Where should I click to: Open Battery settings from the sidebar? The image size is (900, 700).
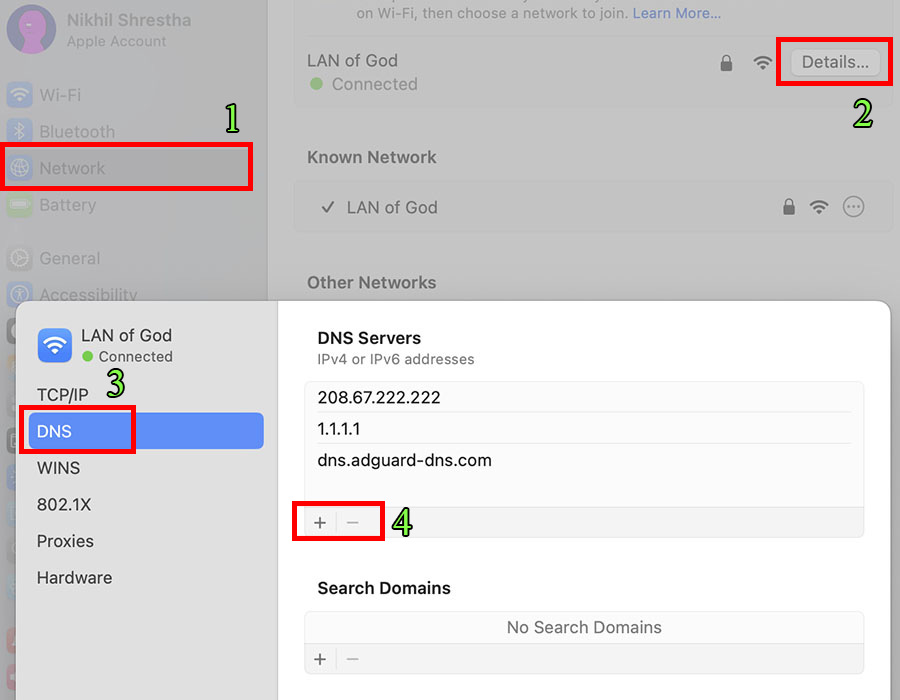66,205
